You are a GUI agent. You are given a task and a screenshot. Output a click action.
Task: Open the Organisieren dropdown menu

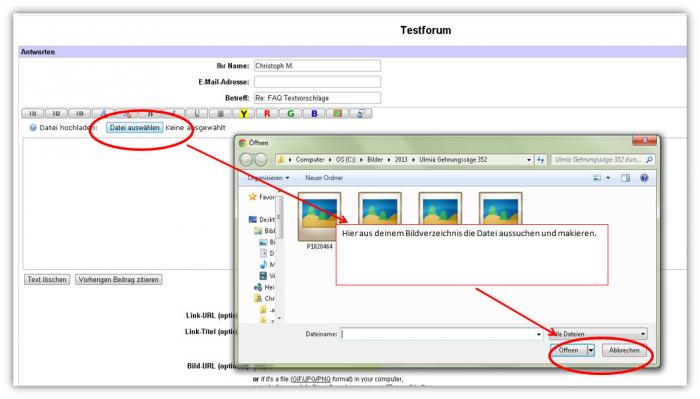pos(268,178)
